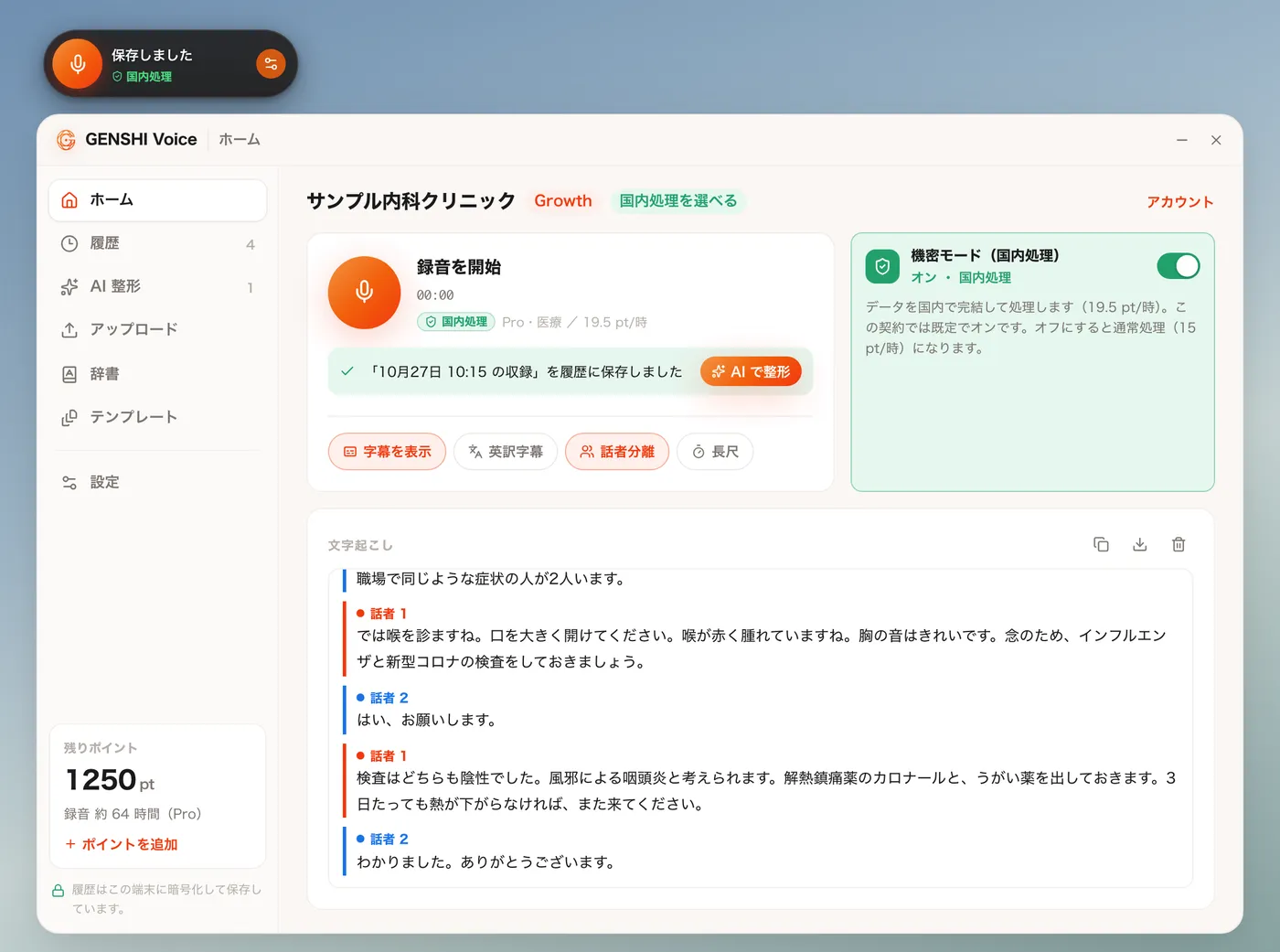
Task: Toggle the 字幕を表示 chip
Action: coord(387,452)
